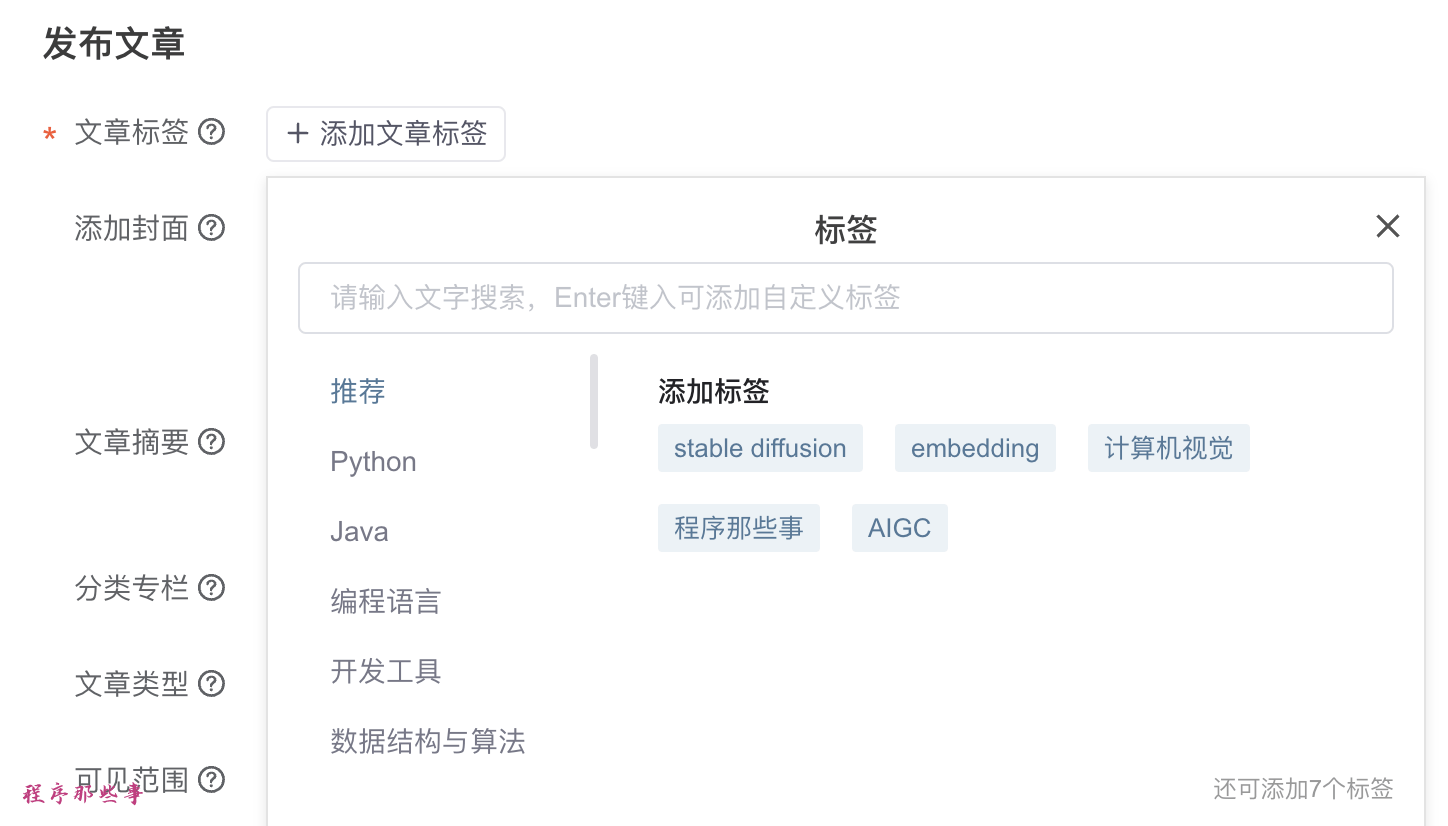Focus the tag search input field
Viewport: 1448px width, 826px height.
pyautogui.click(x=845, y=298)
